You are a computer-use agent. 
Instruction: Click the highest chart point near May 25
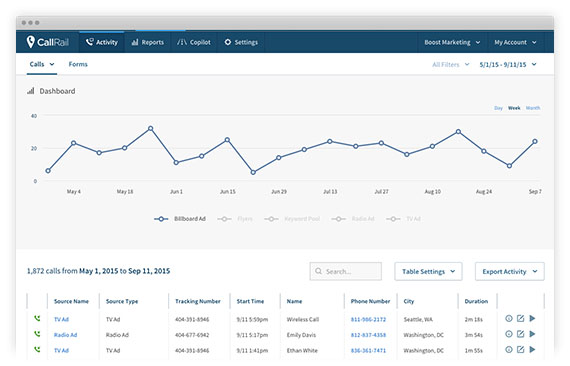click(150, 128)
